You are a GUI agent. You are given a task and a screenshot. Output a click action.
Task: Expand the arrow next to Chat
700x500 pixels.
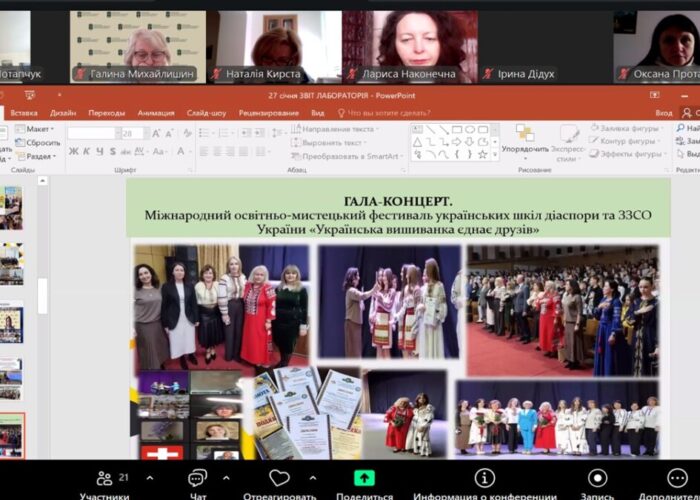(x=225, y=478)
